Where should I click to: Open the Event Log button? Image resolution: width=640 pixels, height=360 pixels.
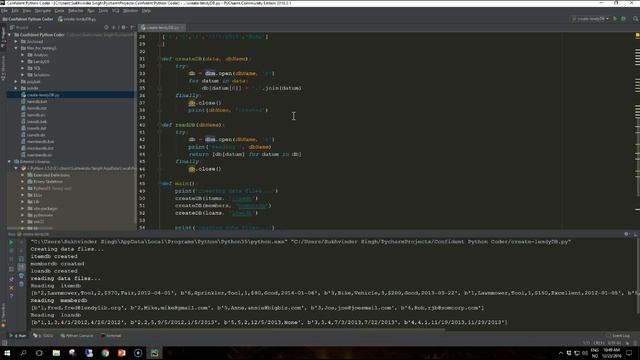(619, 336)
